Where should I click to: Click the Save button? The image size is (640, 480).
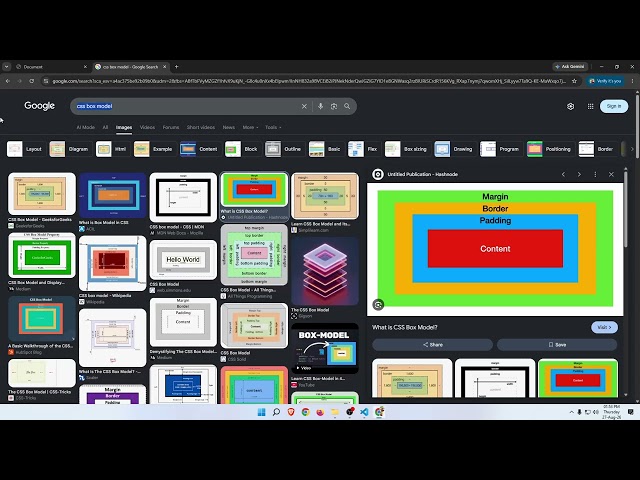[557, 344]
